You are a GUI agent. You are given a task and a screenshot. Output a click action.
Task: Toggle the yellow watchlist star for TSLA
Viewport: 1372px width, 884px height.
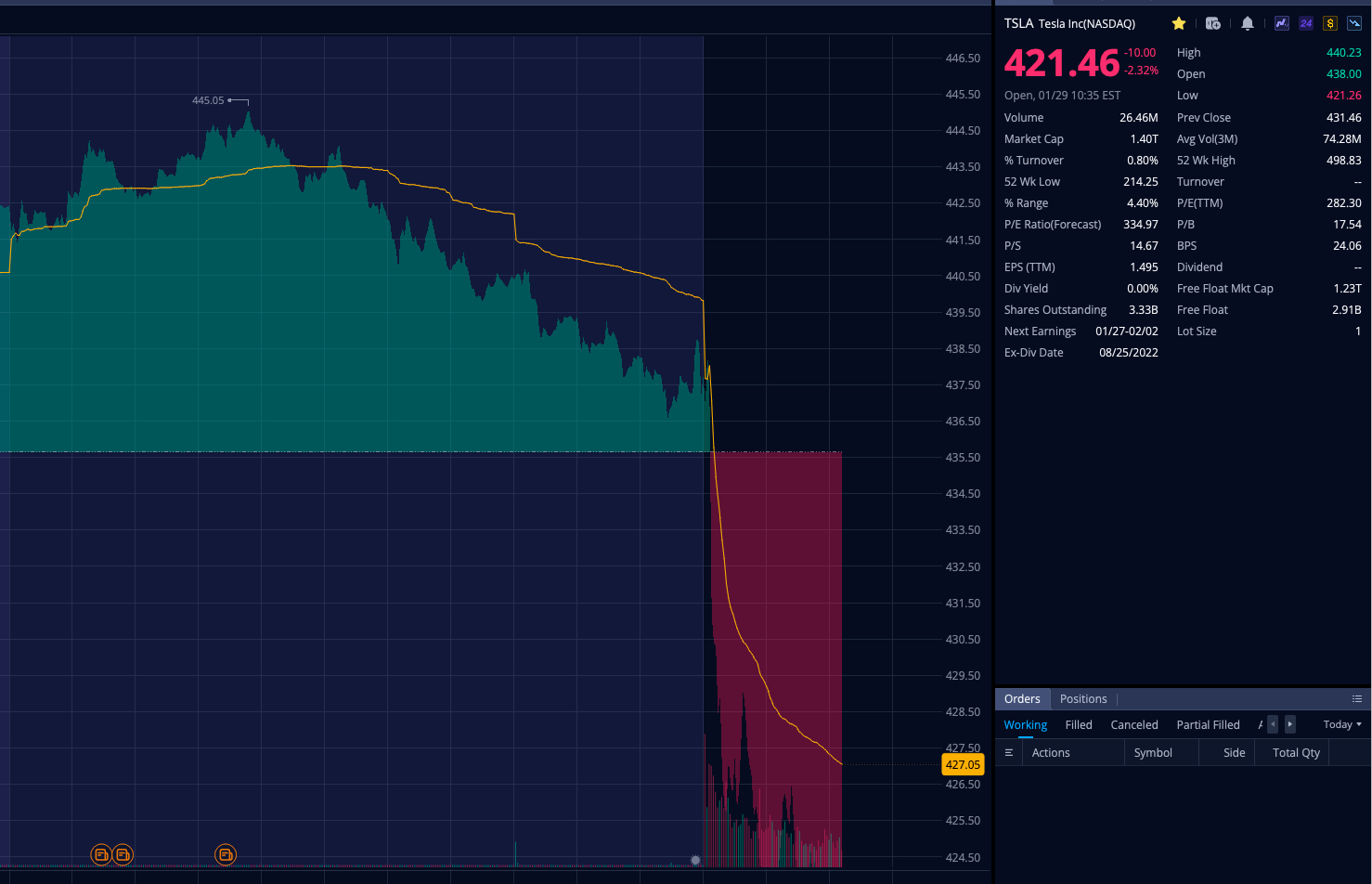coord(1179,23)
